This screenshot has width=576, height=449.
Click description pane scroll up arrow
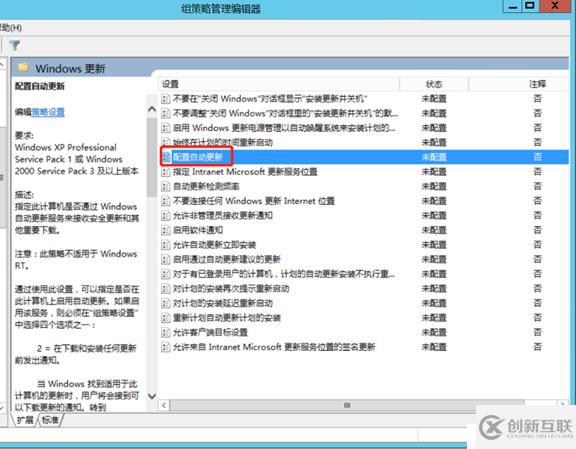[x=152, y=109]
